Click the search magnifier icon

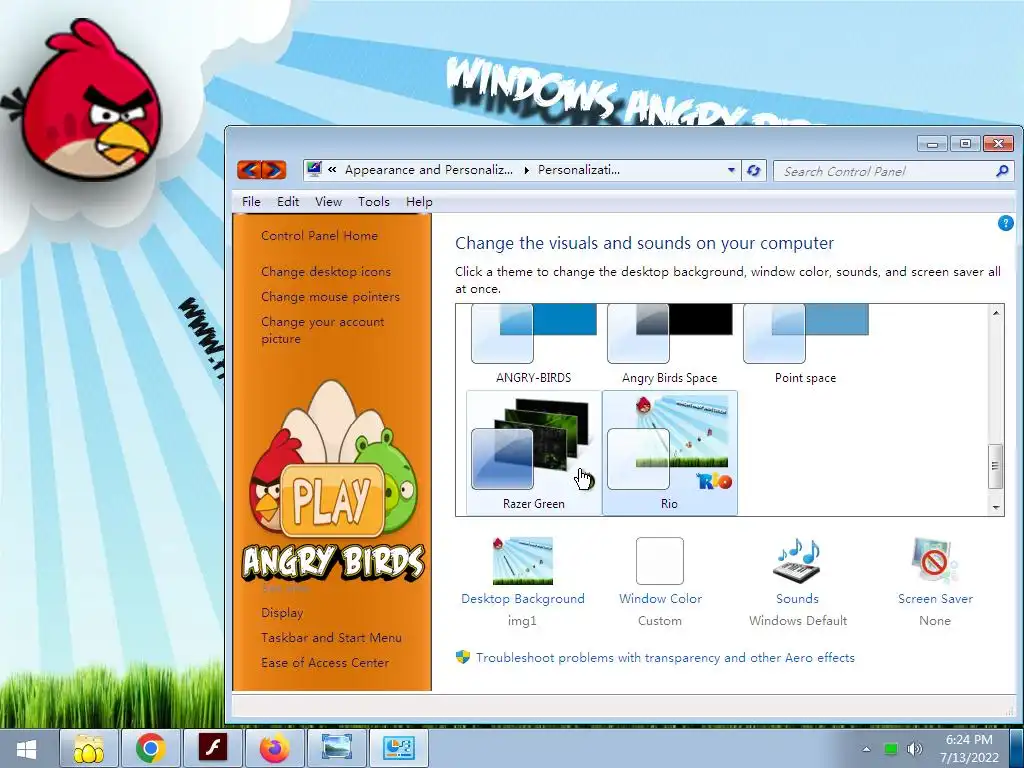(x=1002, y=171)
